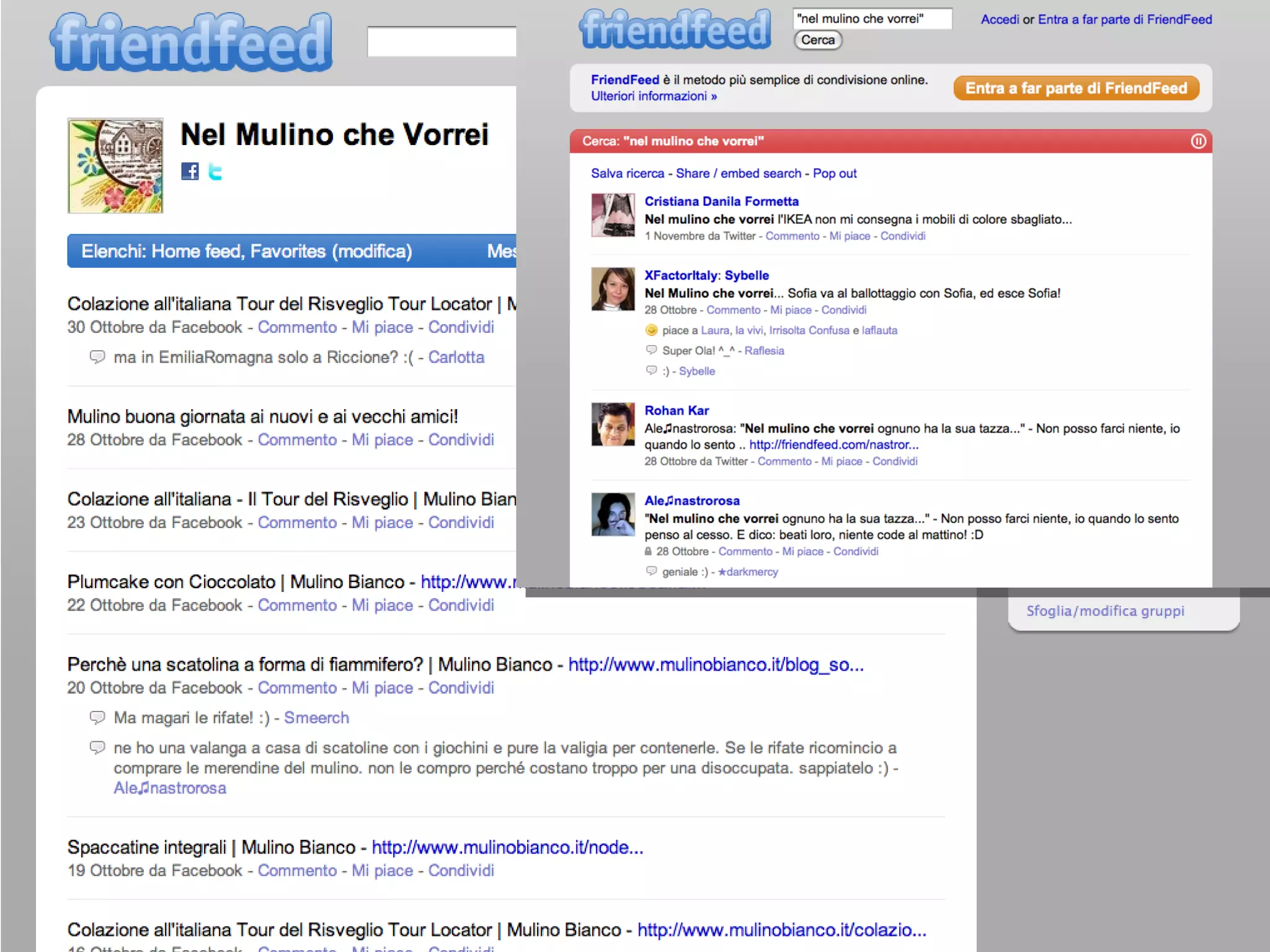The width and height of the screenshot is (1270, 952).
Task: Open the mulinobianco.it/node... link
Action: point(507,847)
